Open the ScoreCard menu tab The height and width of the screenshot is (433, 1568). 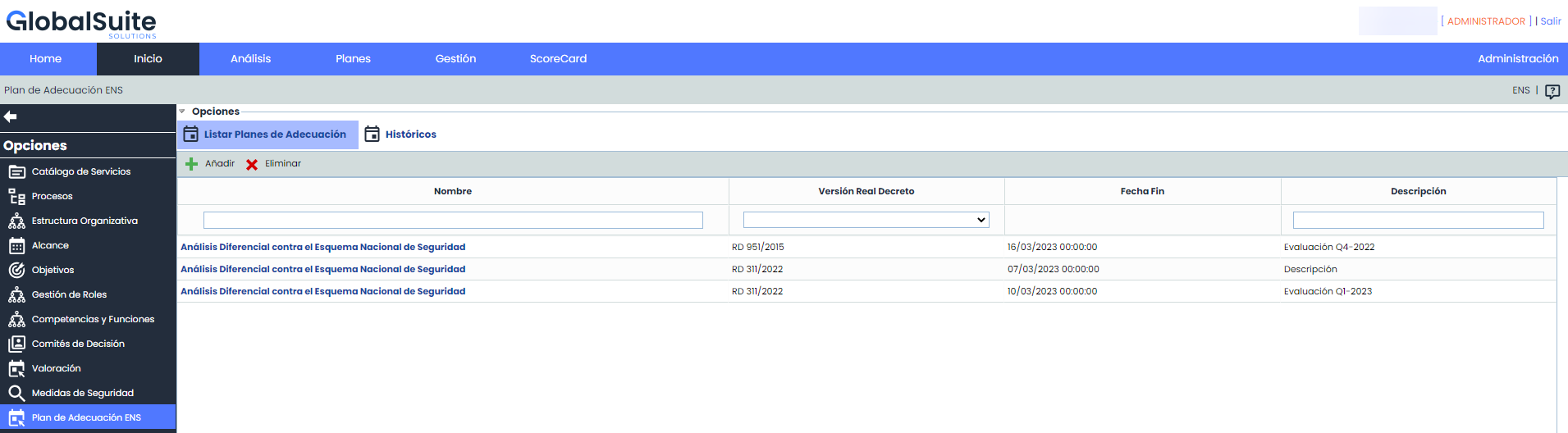(x=558, y=59)
